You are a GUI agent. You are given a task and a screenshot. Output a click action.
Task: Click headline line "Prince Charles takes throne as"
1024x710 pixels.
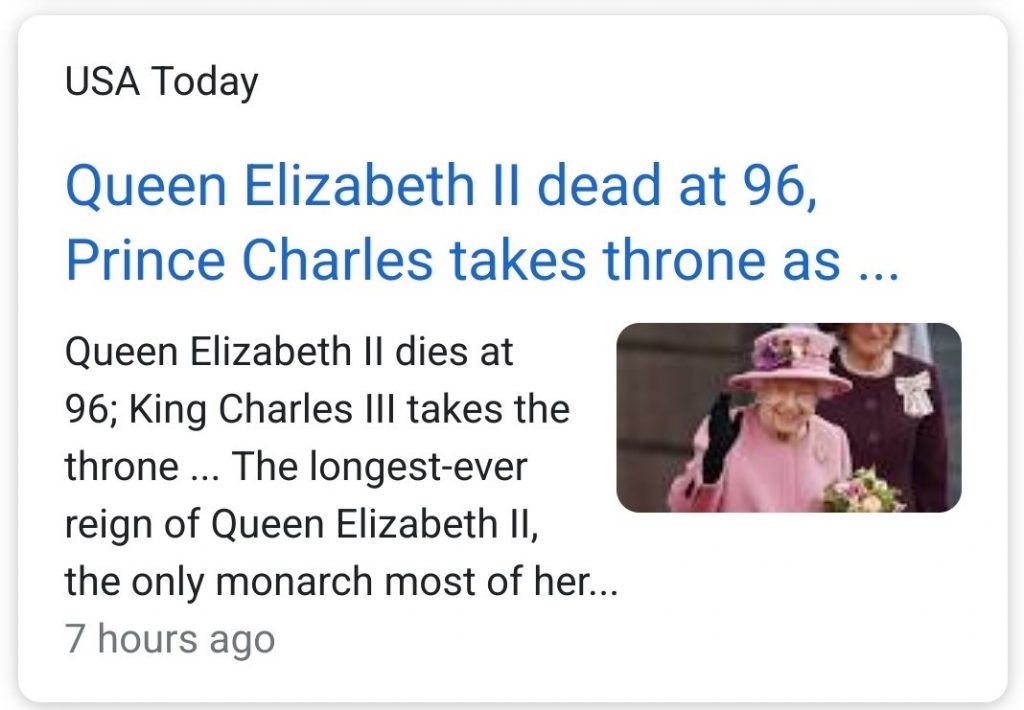452,261
